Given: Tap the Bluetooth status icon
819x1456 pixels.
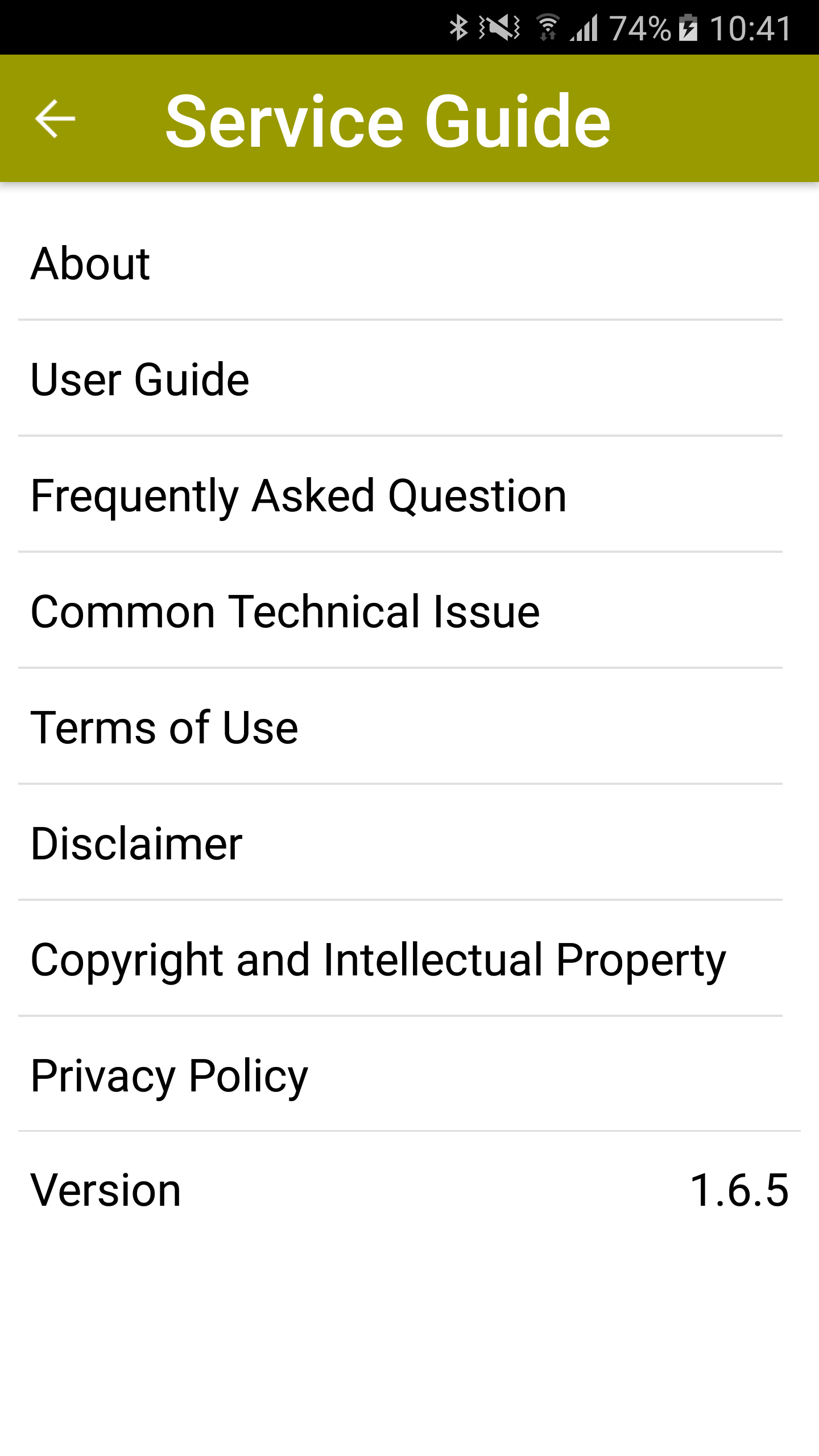Looking at the screenshot, I should 458,28.
